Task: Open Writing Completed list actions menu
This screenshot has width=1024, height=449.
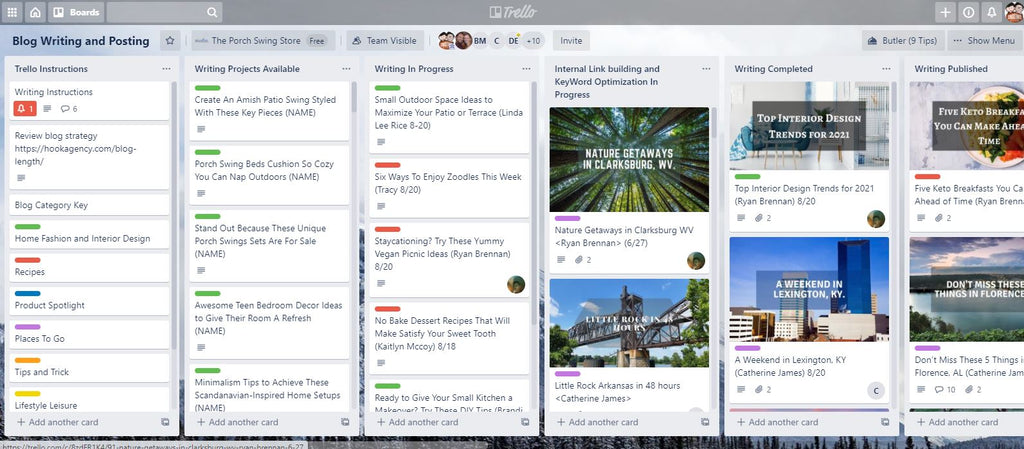Action: point(886,69)
